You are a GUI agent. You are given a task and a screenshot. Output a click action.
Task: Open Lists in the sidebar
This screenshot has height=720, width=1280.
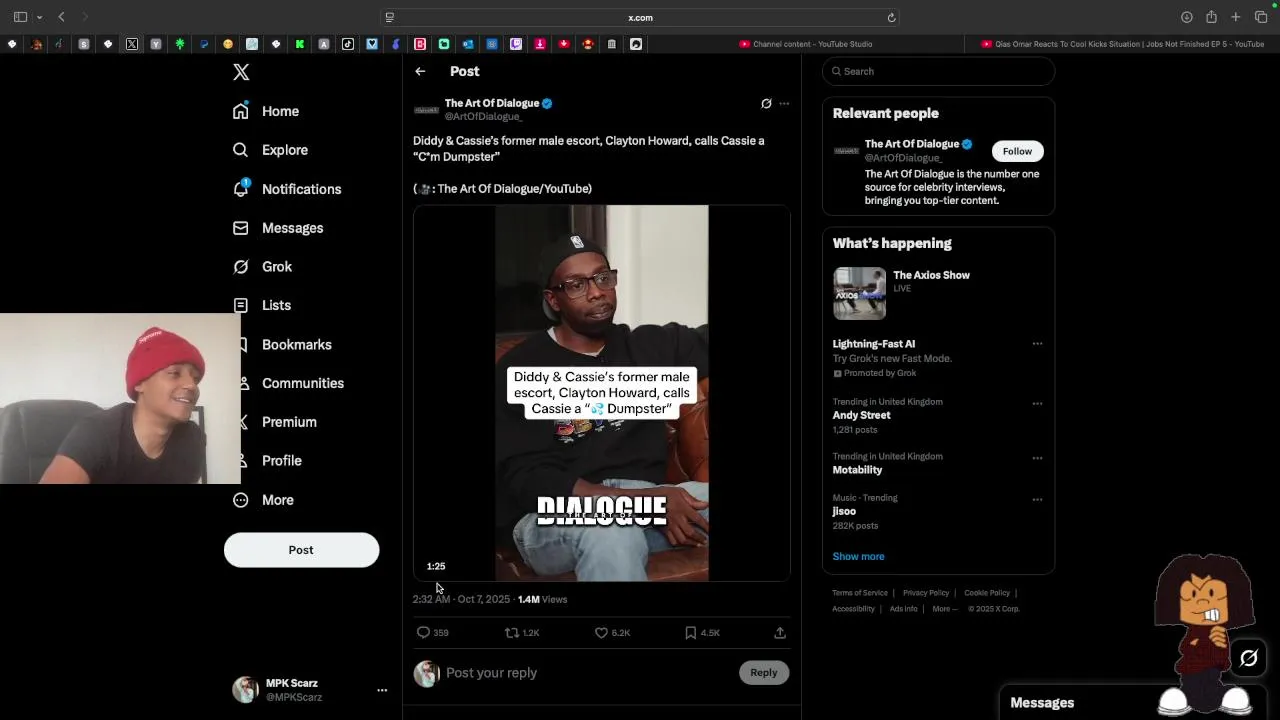[262, 305]
